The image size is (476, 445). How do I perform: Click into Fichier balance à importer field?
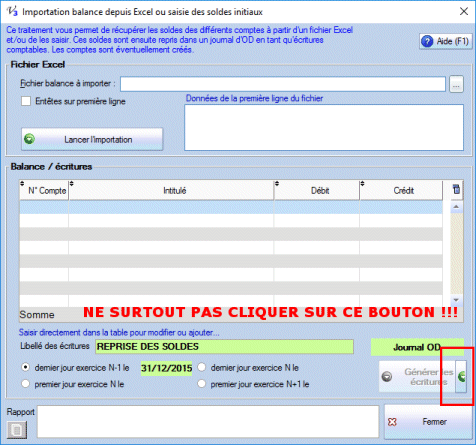click(283, 84)
